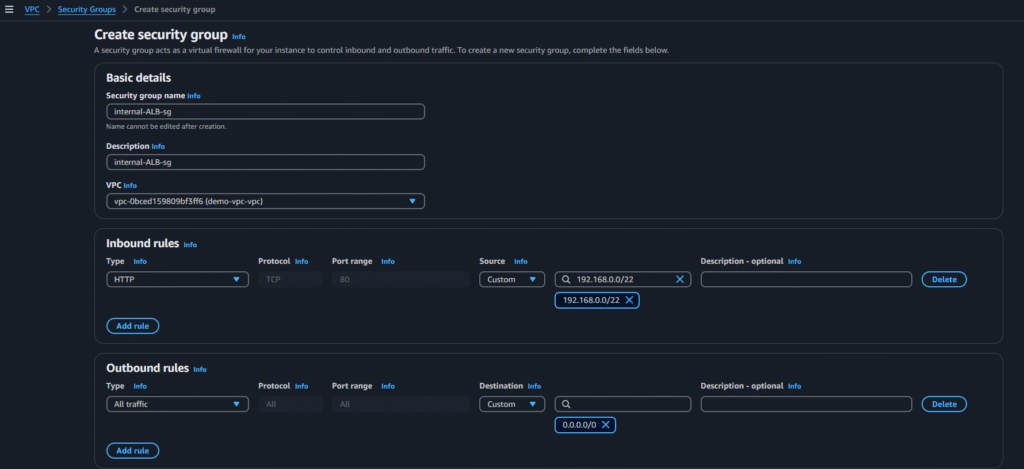Open Info link beside the VPC field label
The height and width of the screenshot is (469, 1024).
click(130, 186)
